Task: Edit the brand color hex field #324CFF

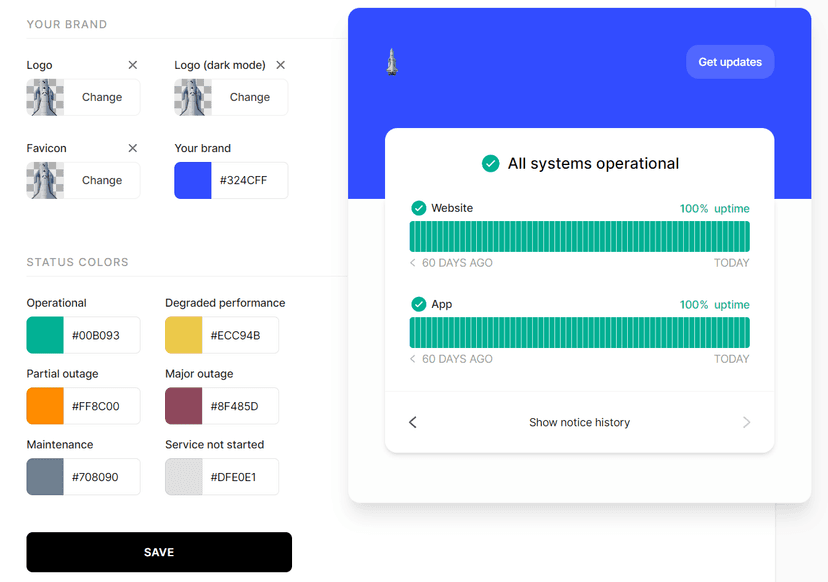Action: tap(250, 180)
